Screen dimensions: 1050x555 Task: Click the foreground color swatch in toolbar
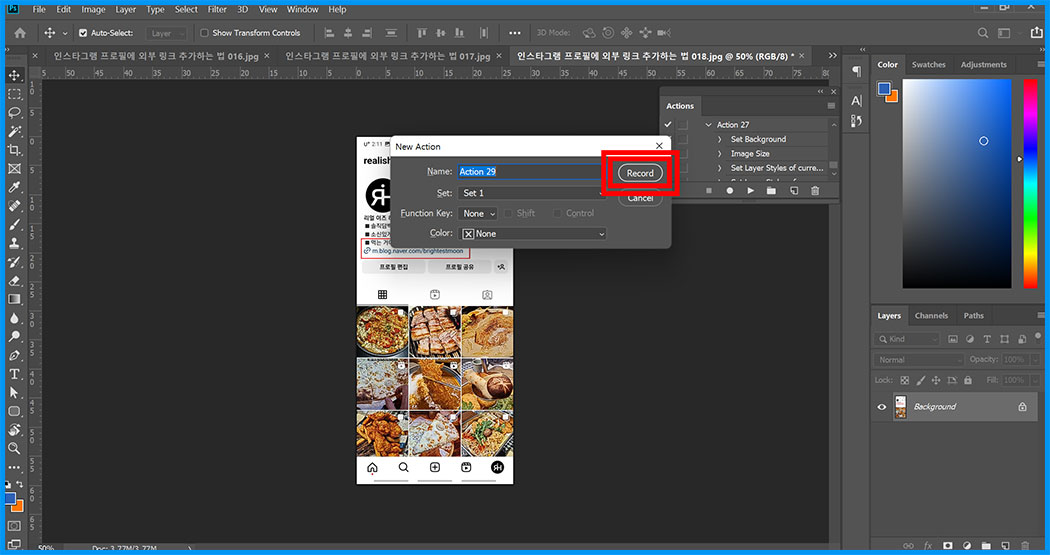10,499
